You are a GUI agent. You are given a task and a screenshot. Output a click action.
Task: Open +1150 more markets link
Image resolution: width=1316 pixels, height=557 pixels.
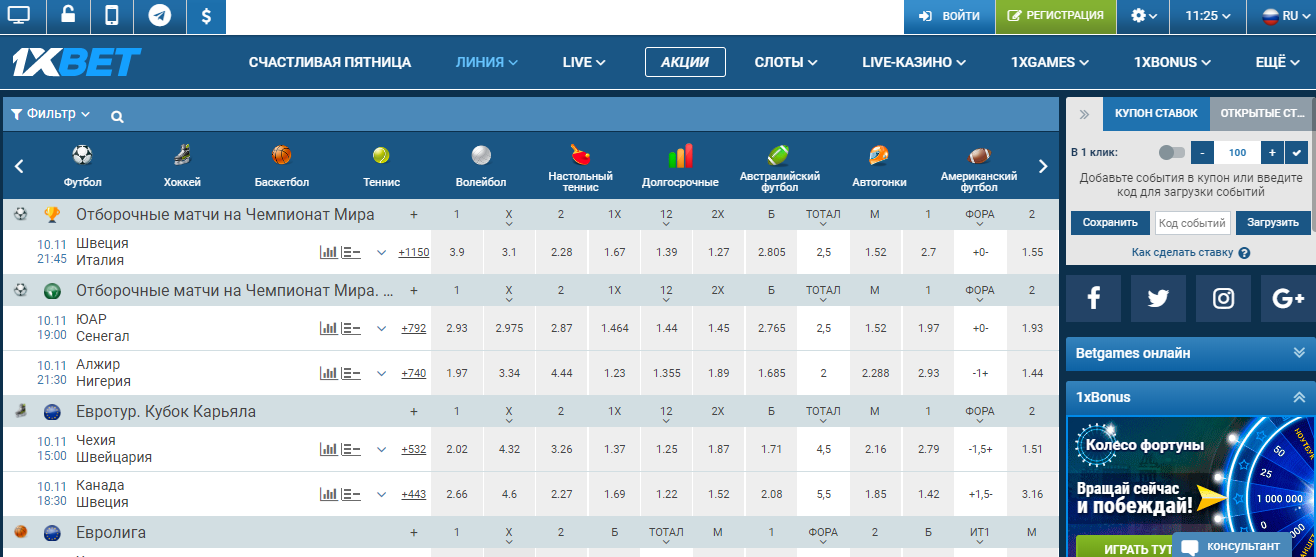point(413,252)
